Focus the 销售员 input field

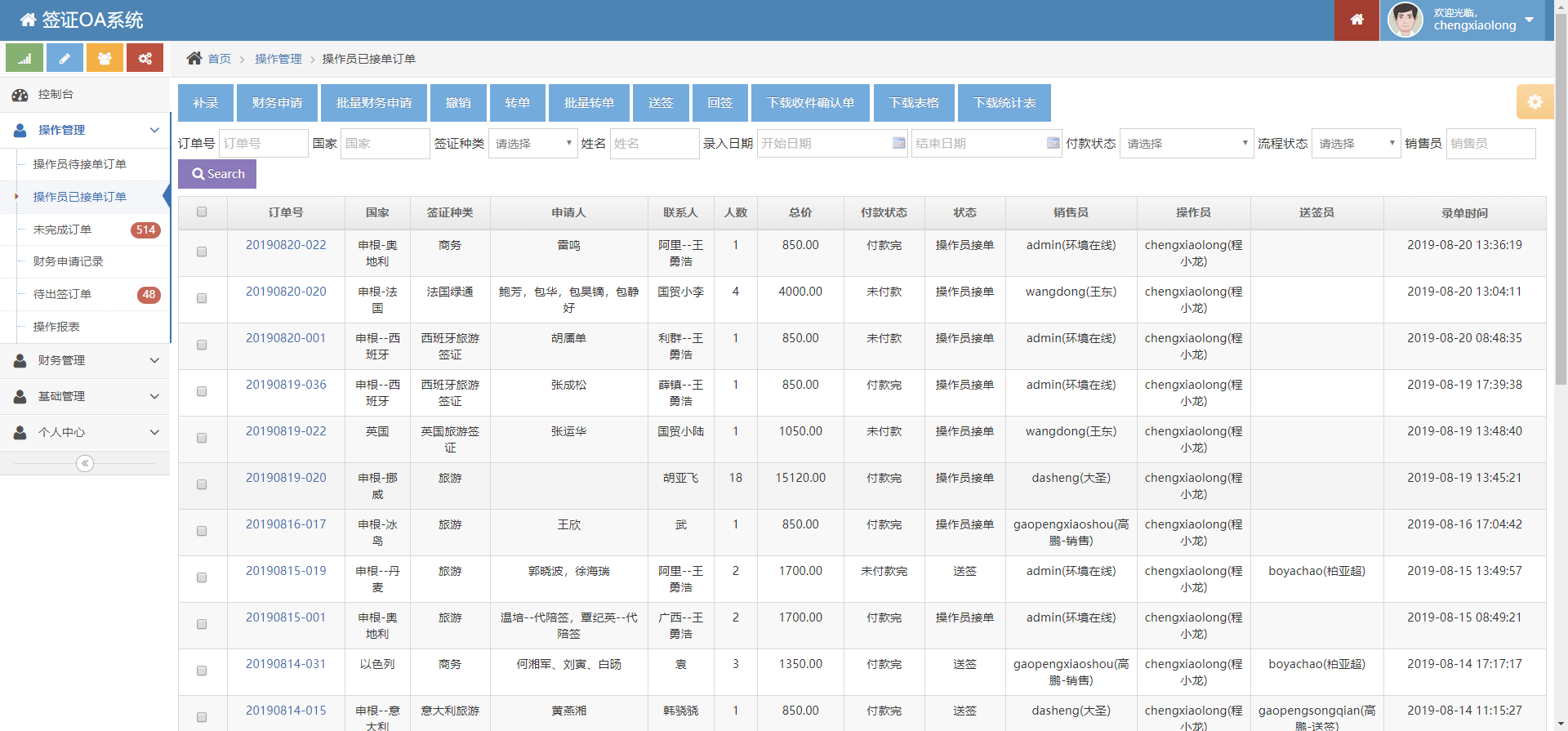(1491, 143)
